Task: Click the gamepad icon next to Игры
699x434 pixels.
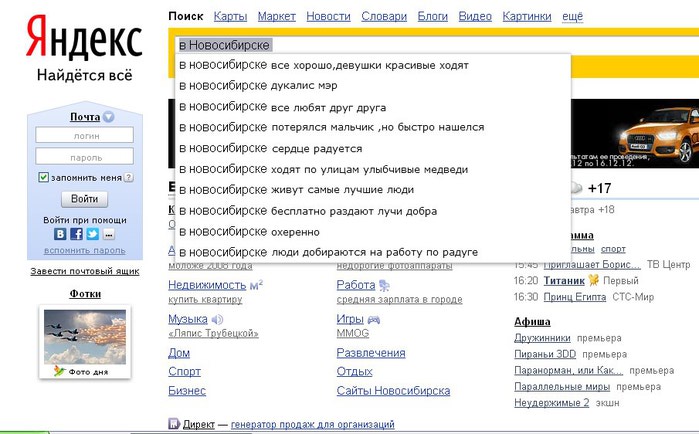Action: coord(373,319)
